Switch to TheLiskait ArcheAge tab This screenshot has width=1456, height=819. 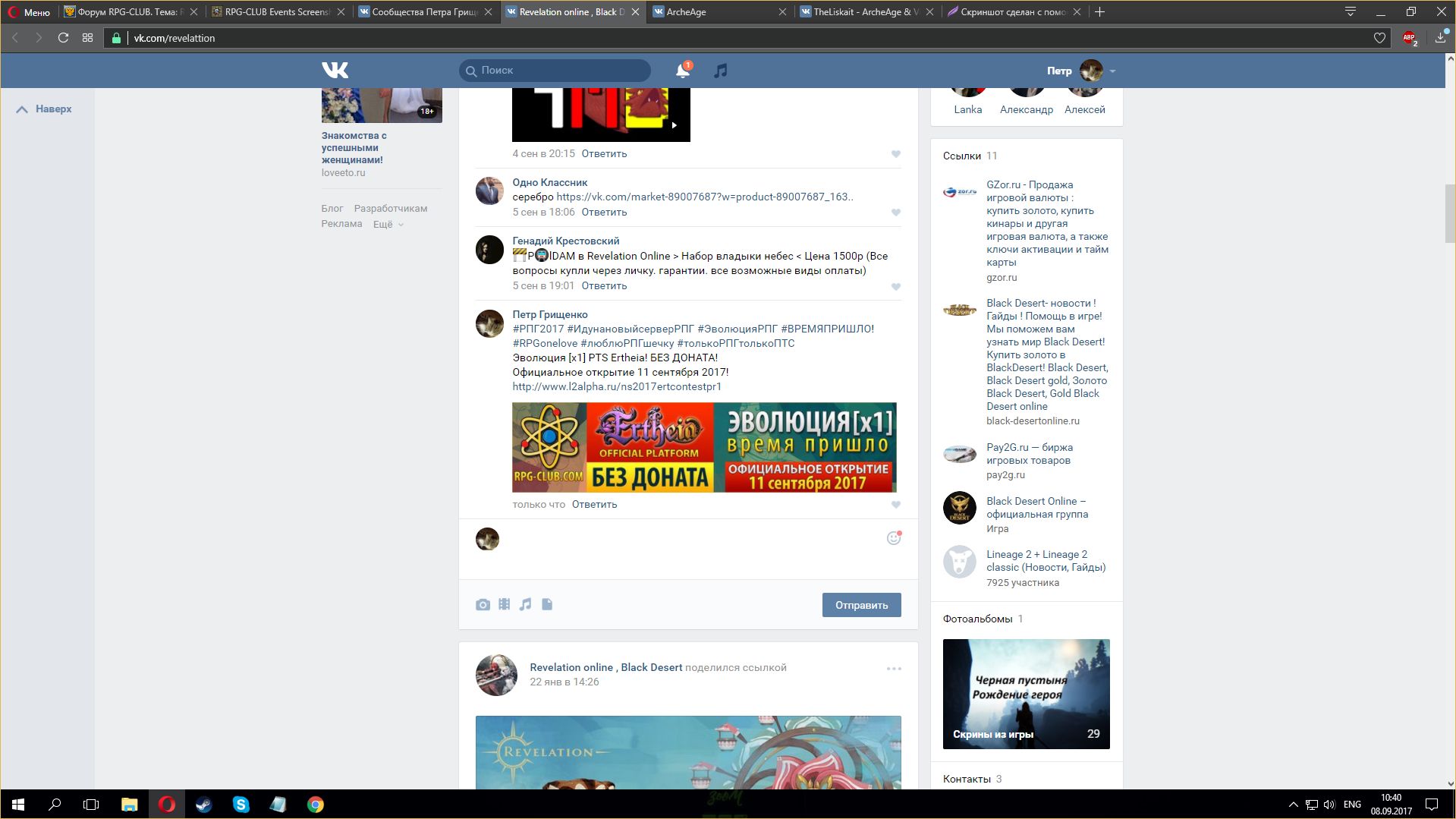point(866,12)
